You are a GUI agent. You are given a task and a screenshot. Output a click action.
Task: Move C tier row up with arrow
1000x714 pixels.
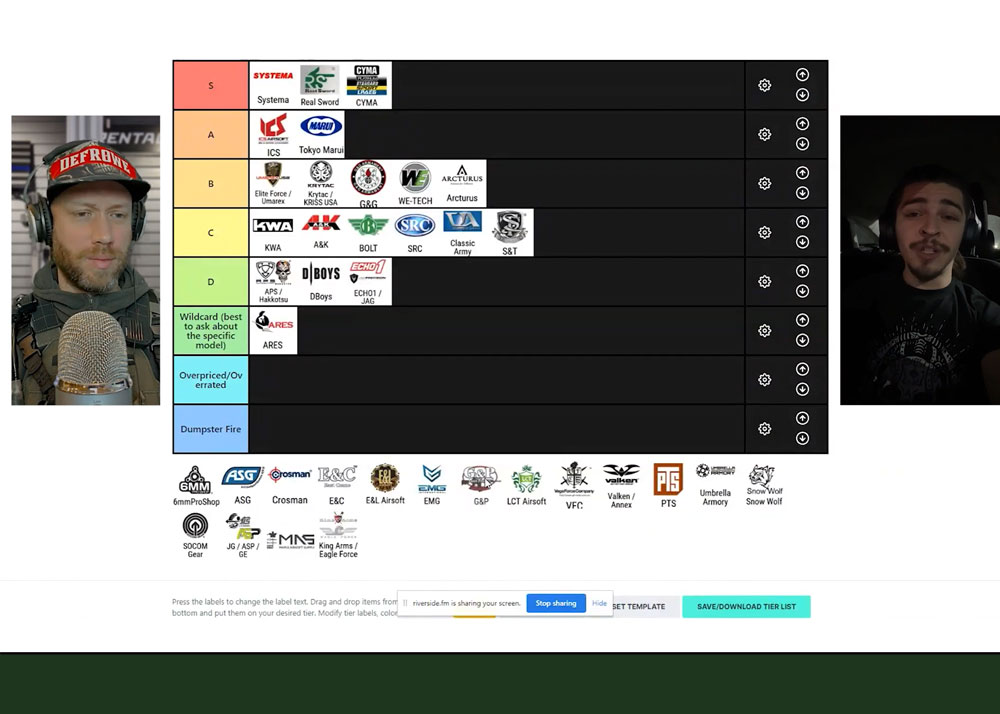[x=802, y=222]
